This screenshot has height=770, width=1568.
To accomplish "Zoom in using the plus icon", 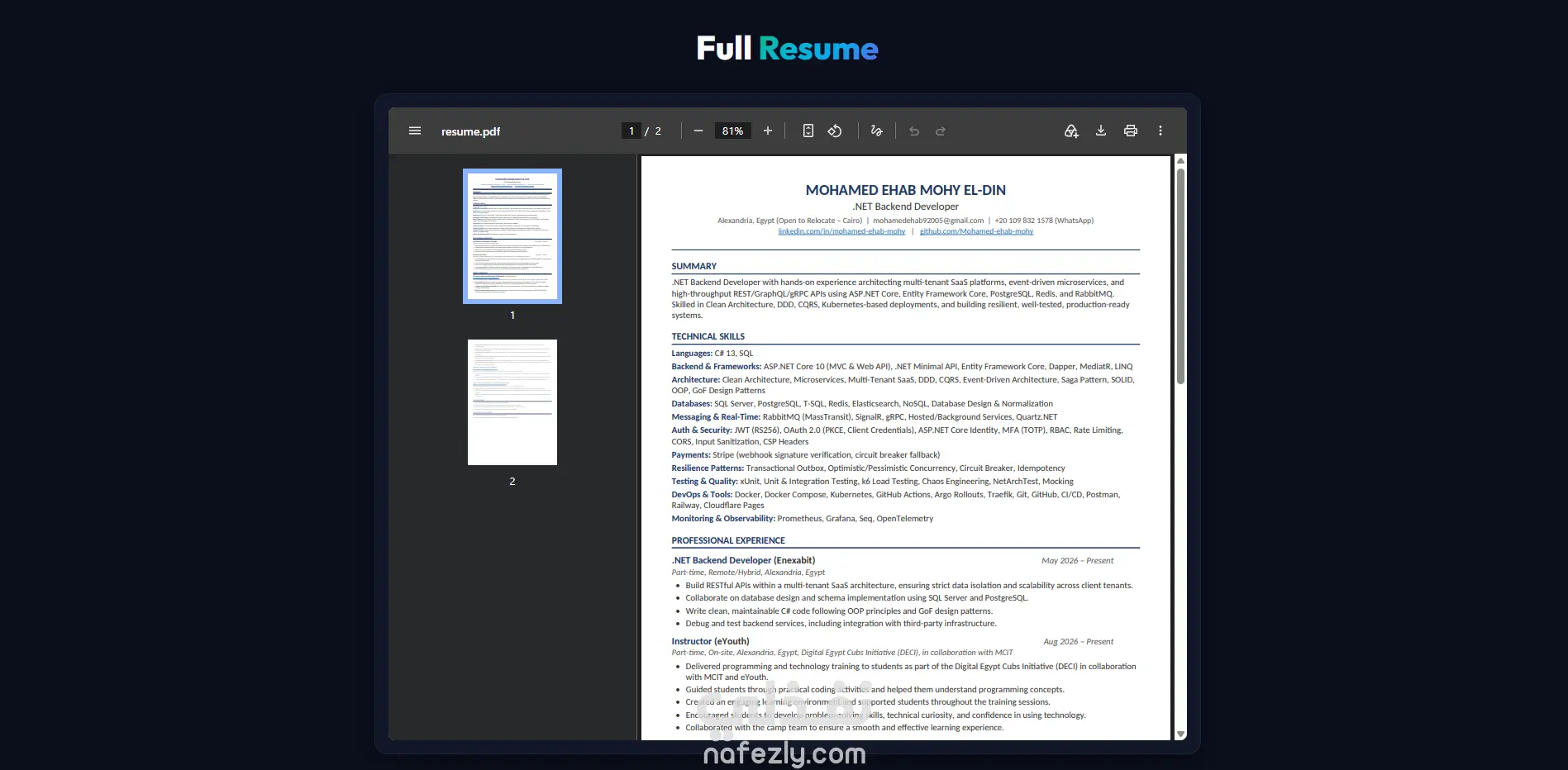I will click(x=768, y=131).
